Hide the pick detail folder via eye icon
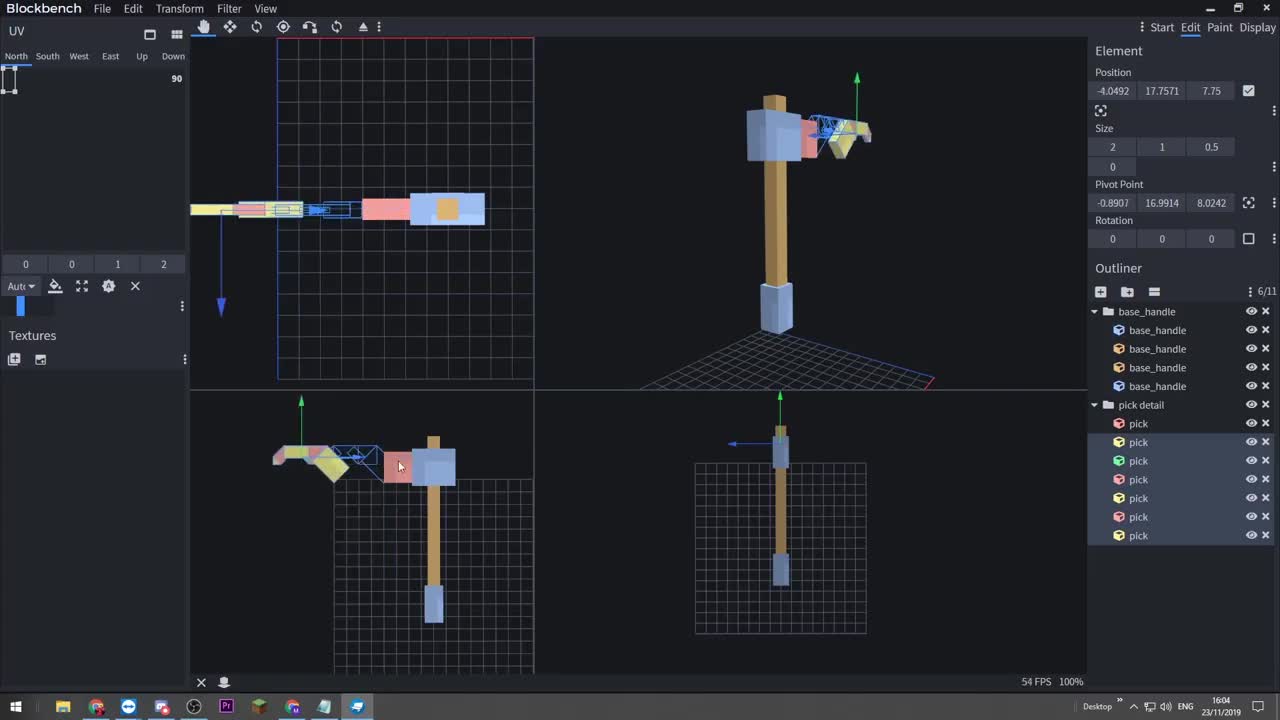Image resolution: width=1280 pixels, height=720 pixels. coord(1251,405)
